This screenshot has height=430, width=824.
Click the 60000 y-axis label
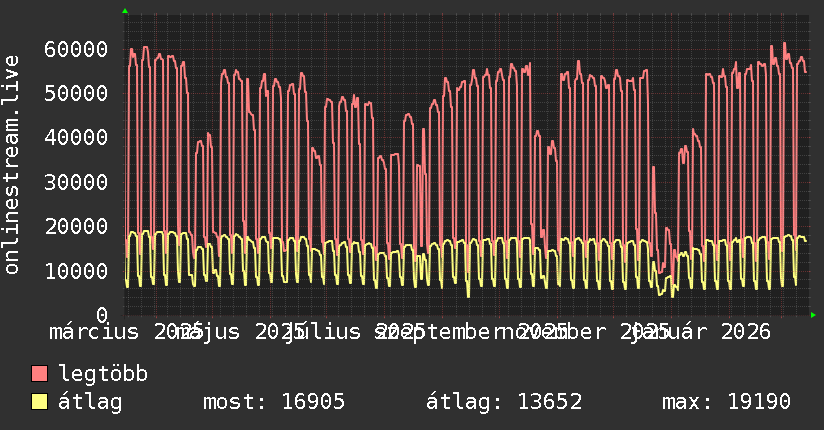click(x=76, y=49)
